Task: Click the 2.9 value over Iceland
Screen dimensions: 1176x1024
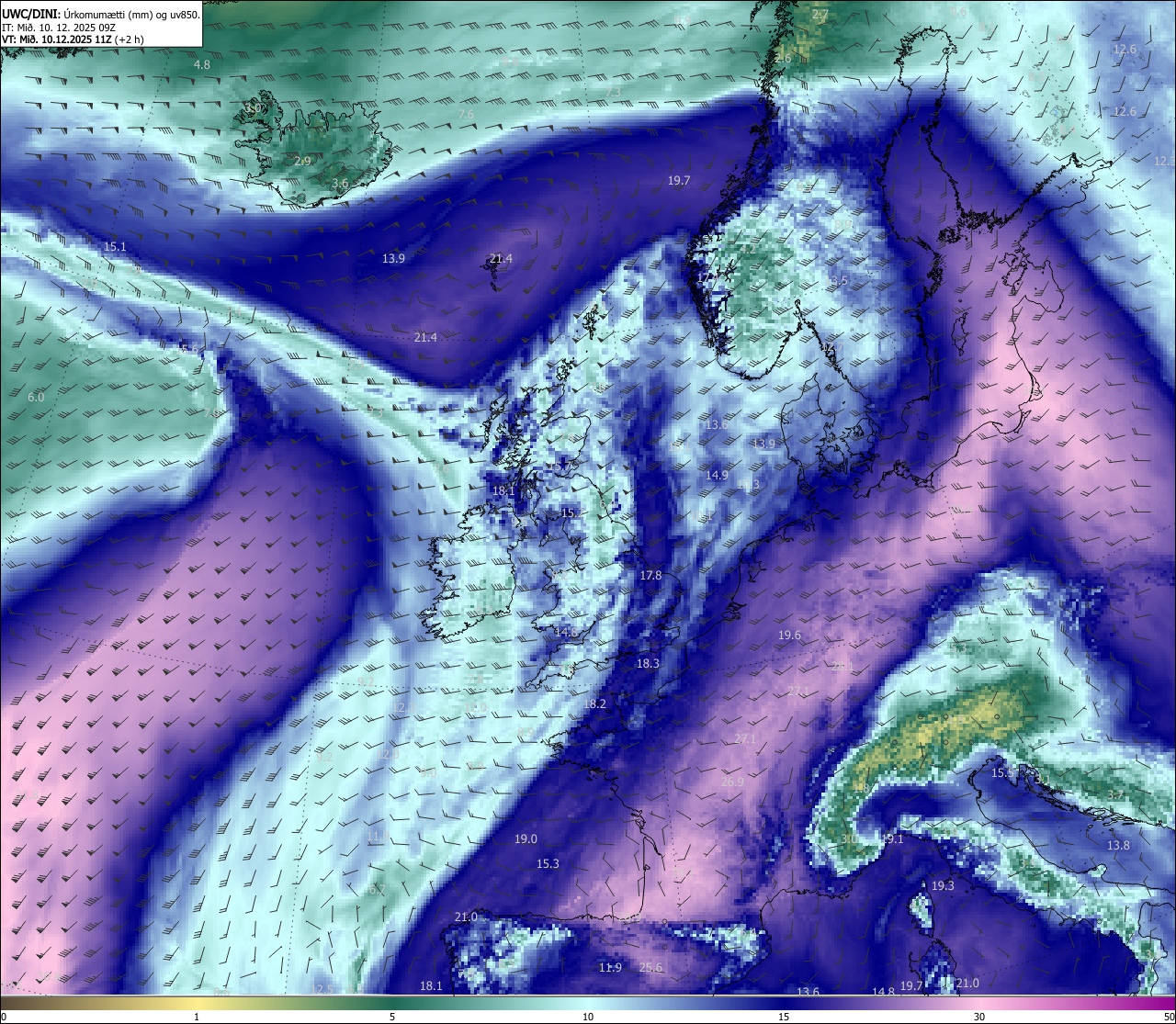Action: [x=302, y=161]
